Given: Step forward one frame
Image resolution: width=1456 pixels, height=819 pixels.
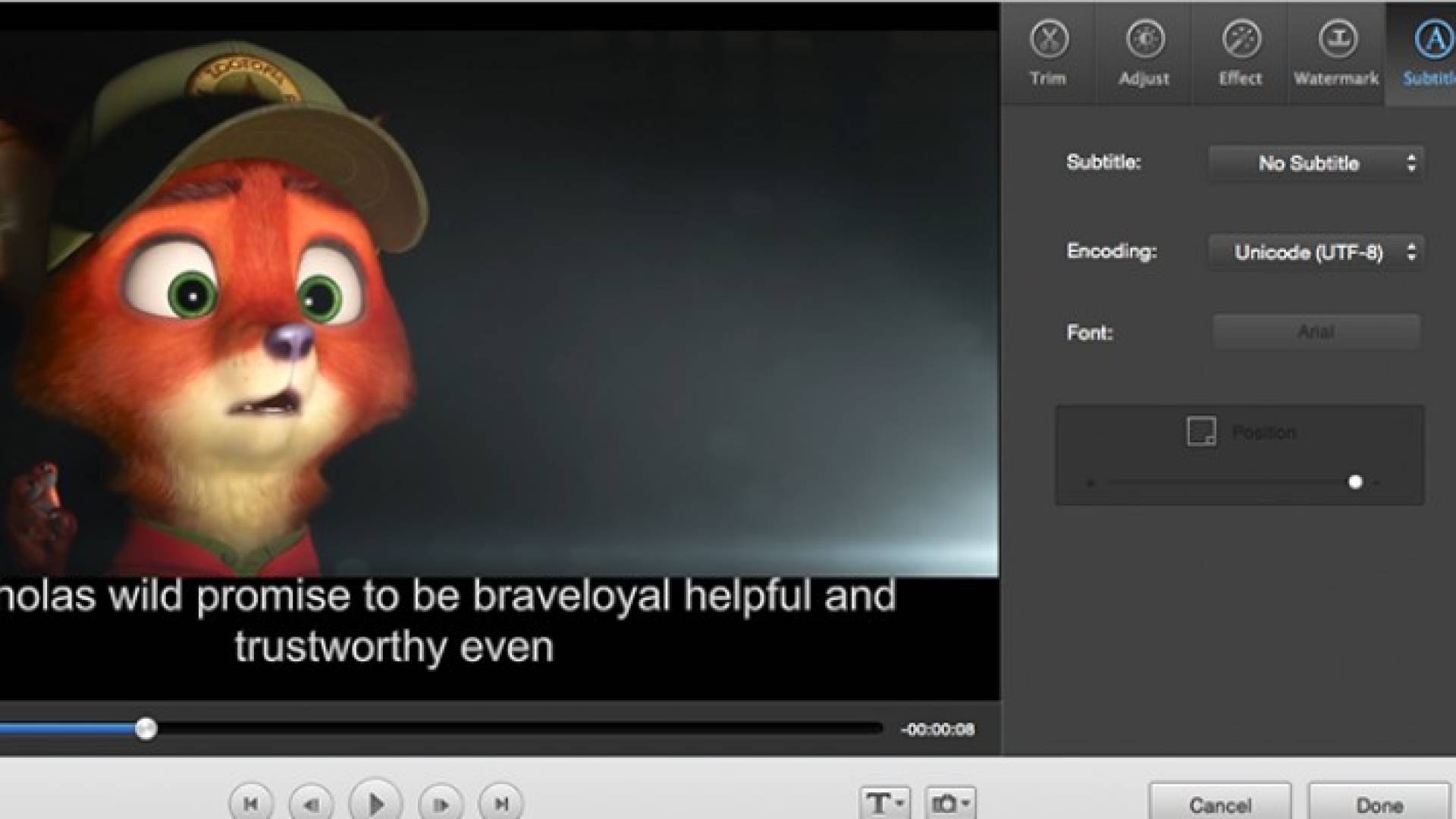Looking at the screenshot, I should pos(441,804).
